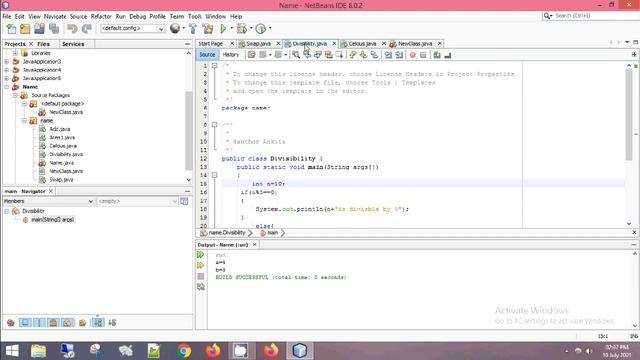Click the Debug Project toolbar icon

click(242, 29)
